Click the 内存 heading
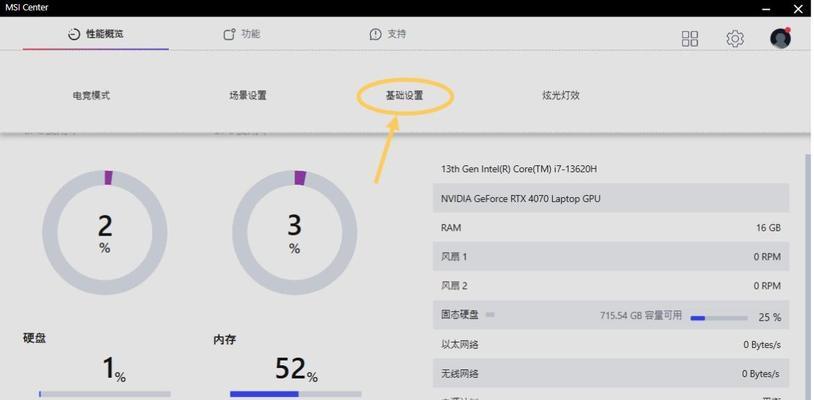This screenshot has width=814, height=400. tap(224, 340)
